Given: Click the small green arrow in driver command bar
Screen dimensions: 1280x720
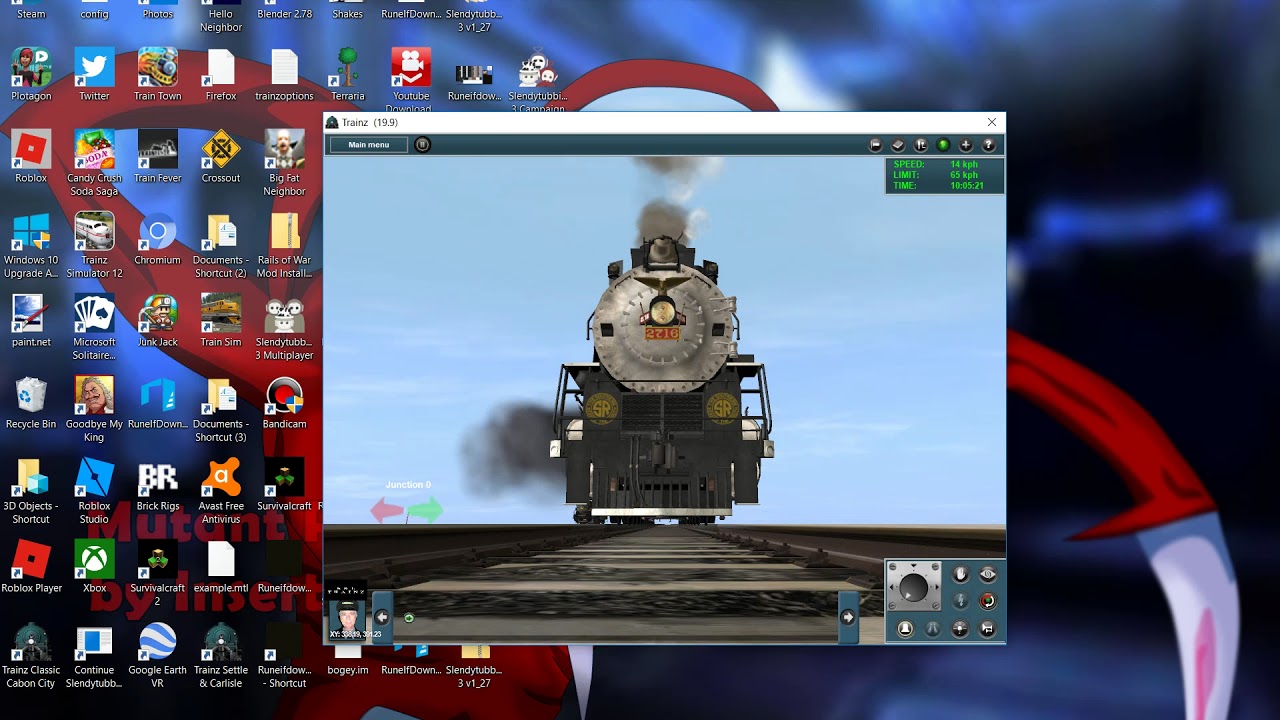Looking at the screenshot, I should 409,618.
